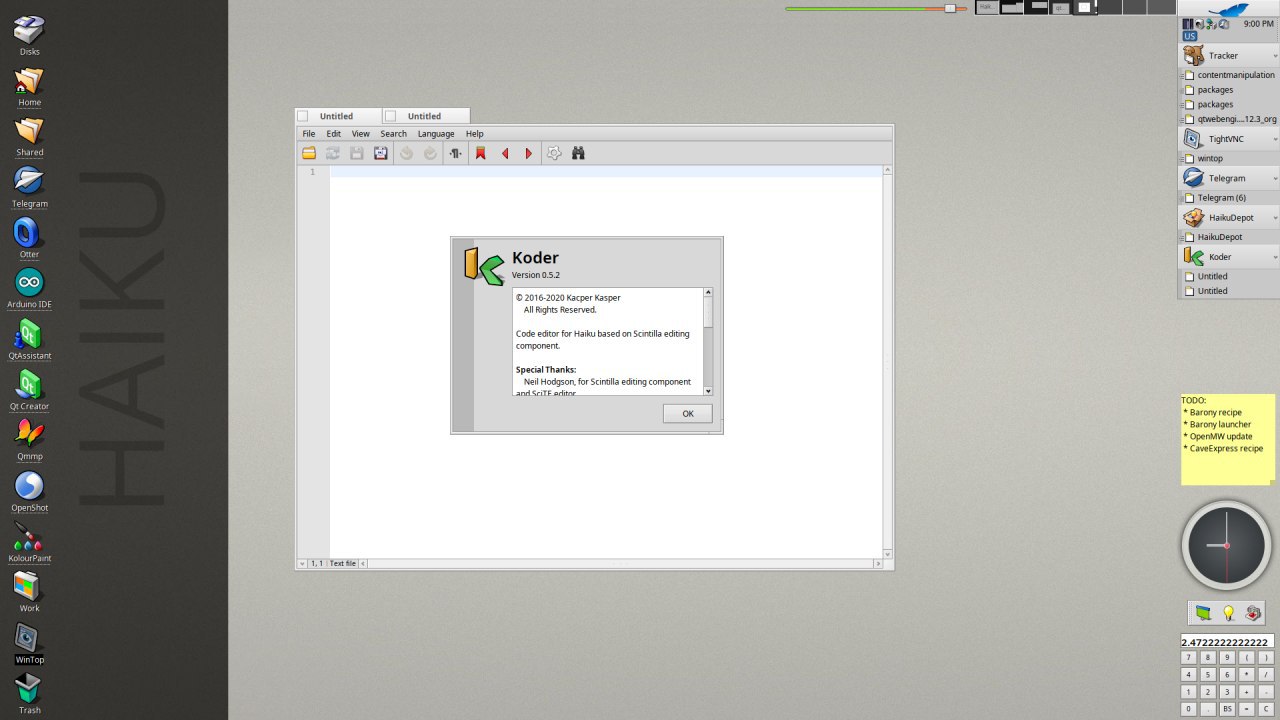1280x720 pixels.
Task: Launch Qmmp music player from desktop
Action: coord(29,439)
